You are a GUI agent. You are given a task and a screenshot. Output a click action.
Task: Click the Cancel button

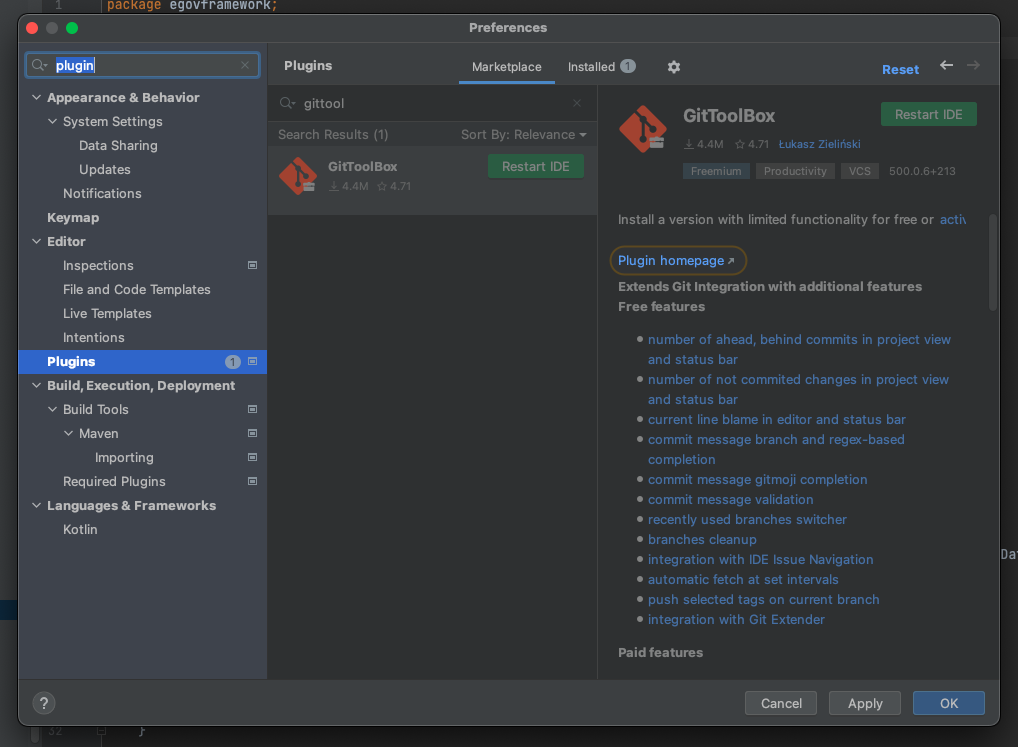coord(781,704)
